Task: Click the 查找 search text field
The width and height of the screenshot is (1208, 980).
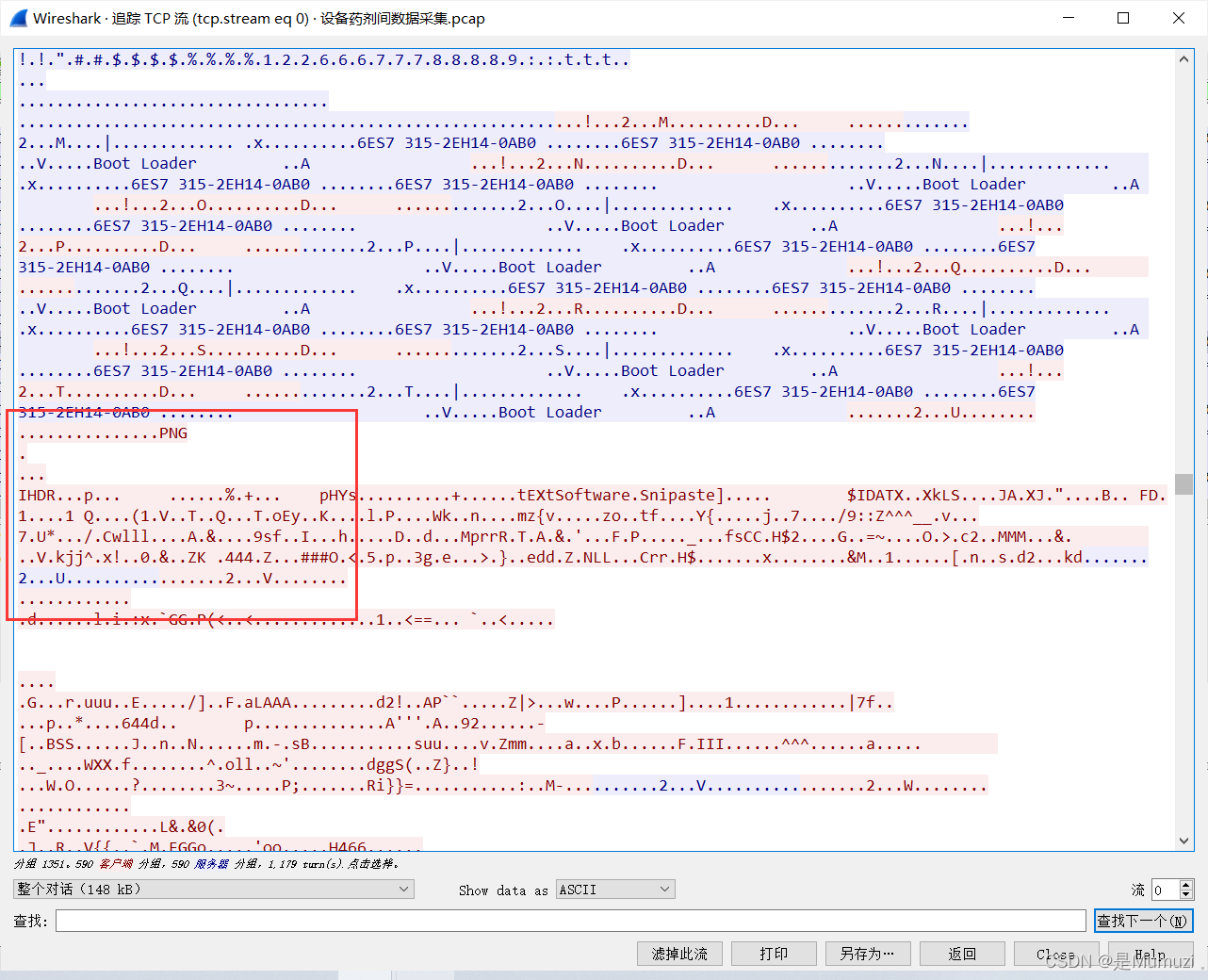Action: pyautogui.click(x=571, y=921)
